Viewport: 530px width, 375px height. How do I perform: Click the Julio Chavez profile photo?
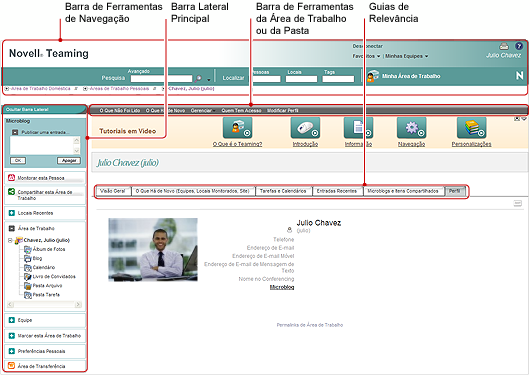(x=153, y=250)
